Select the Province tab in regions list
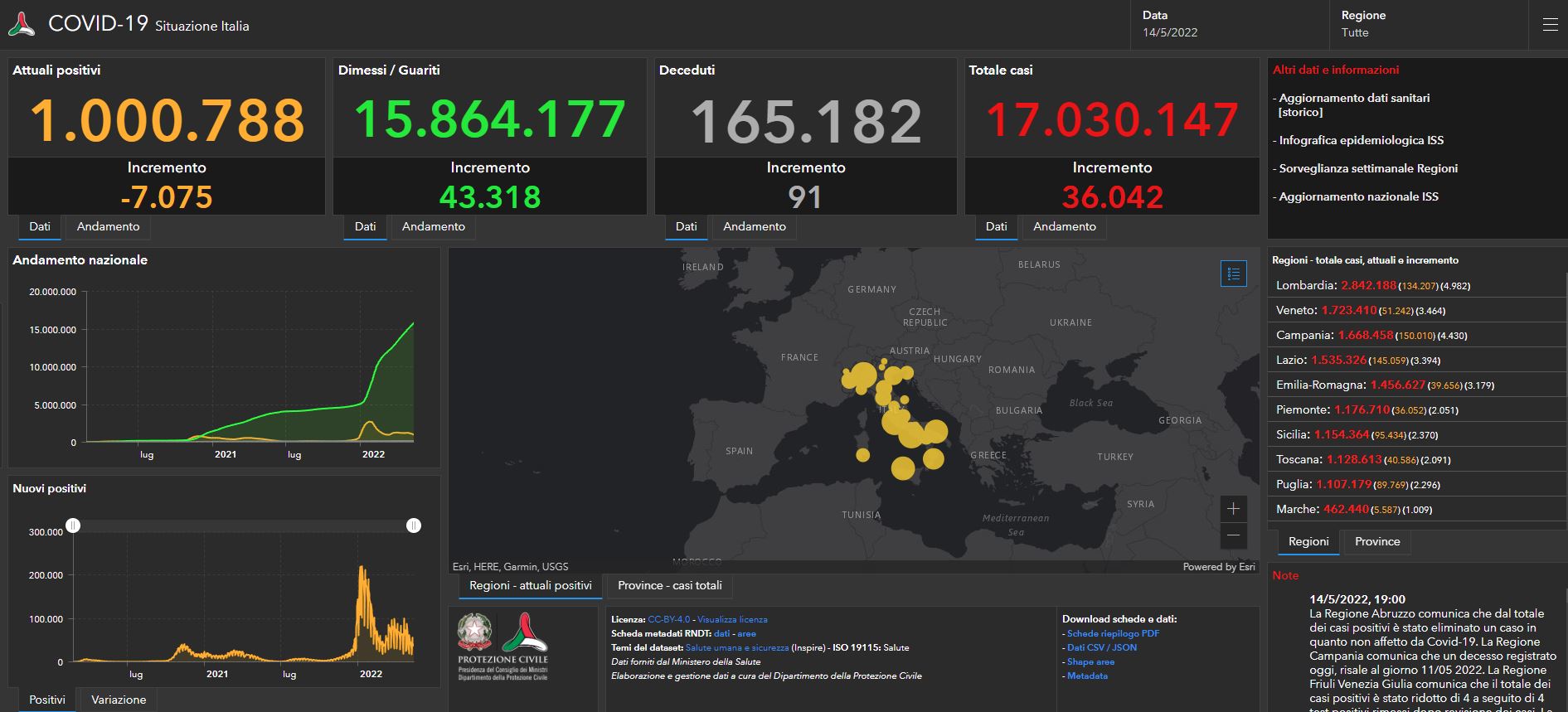 [1376, 541]
